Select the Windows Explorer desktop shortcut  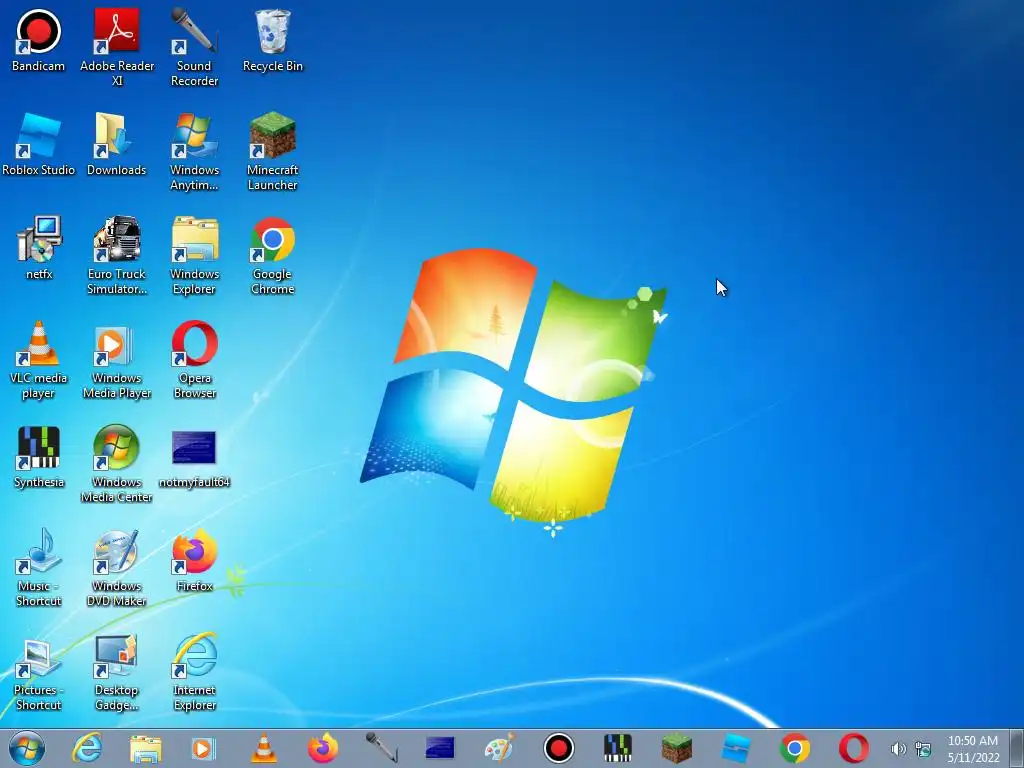195,255
